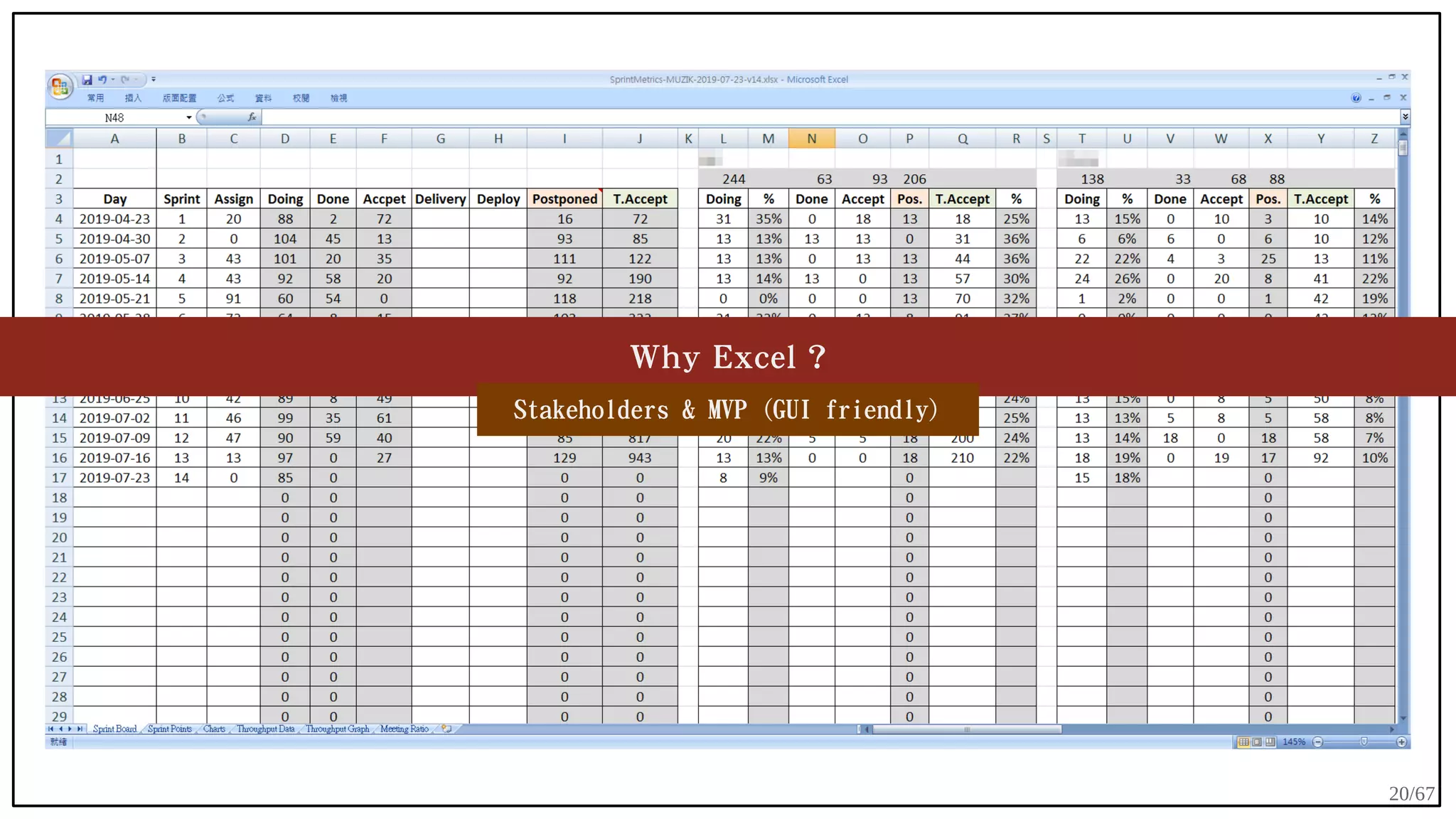The width and height of the screenshot is (1456, 819).
Task: Select Normal view icon in status bar
Action: click(x=1243, y=742)
